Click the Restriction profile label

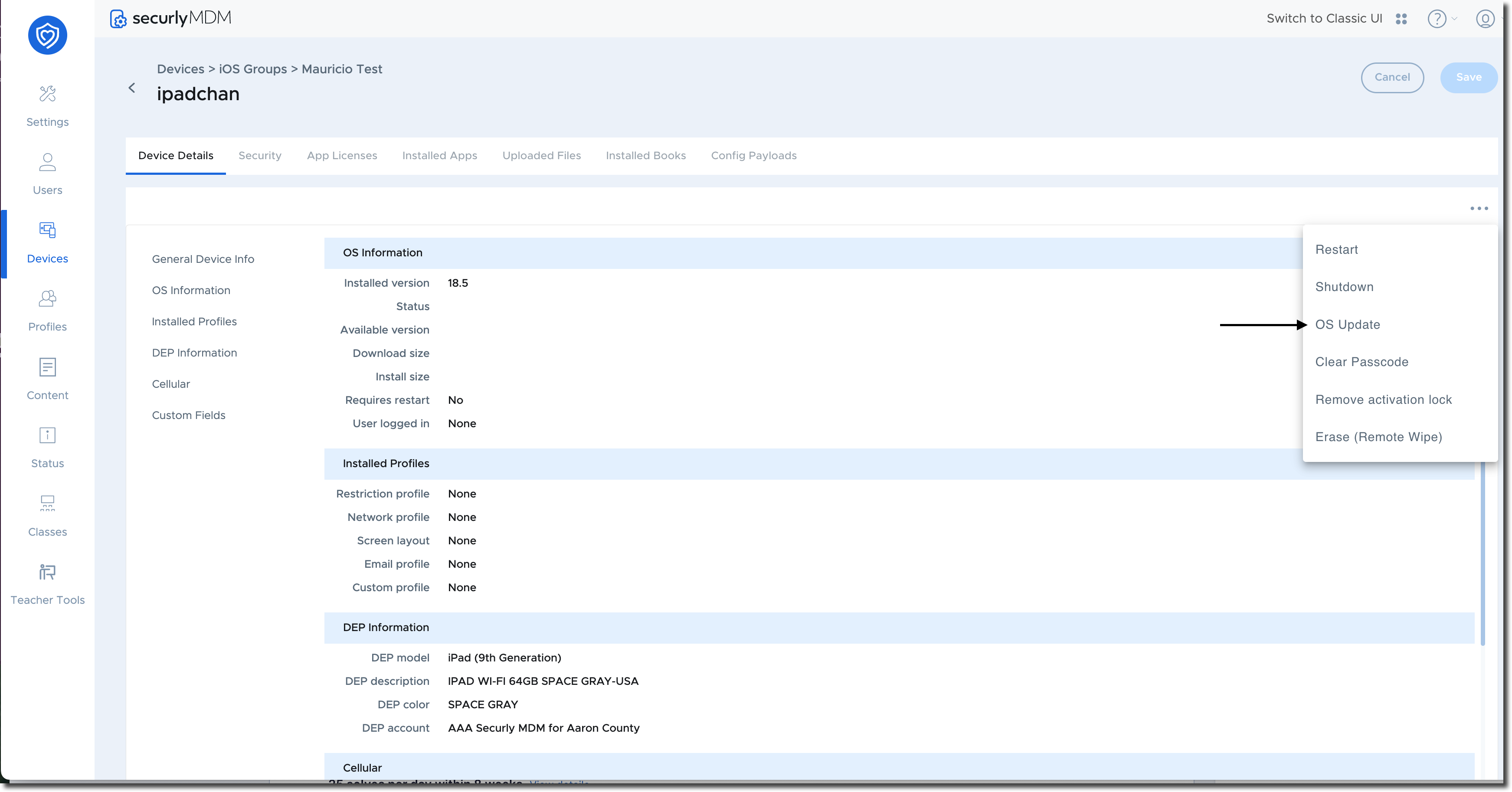click(383, 494)
